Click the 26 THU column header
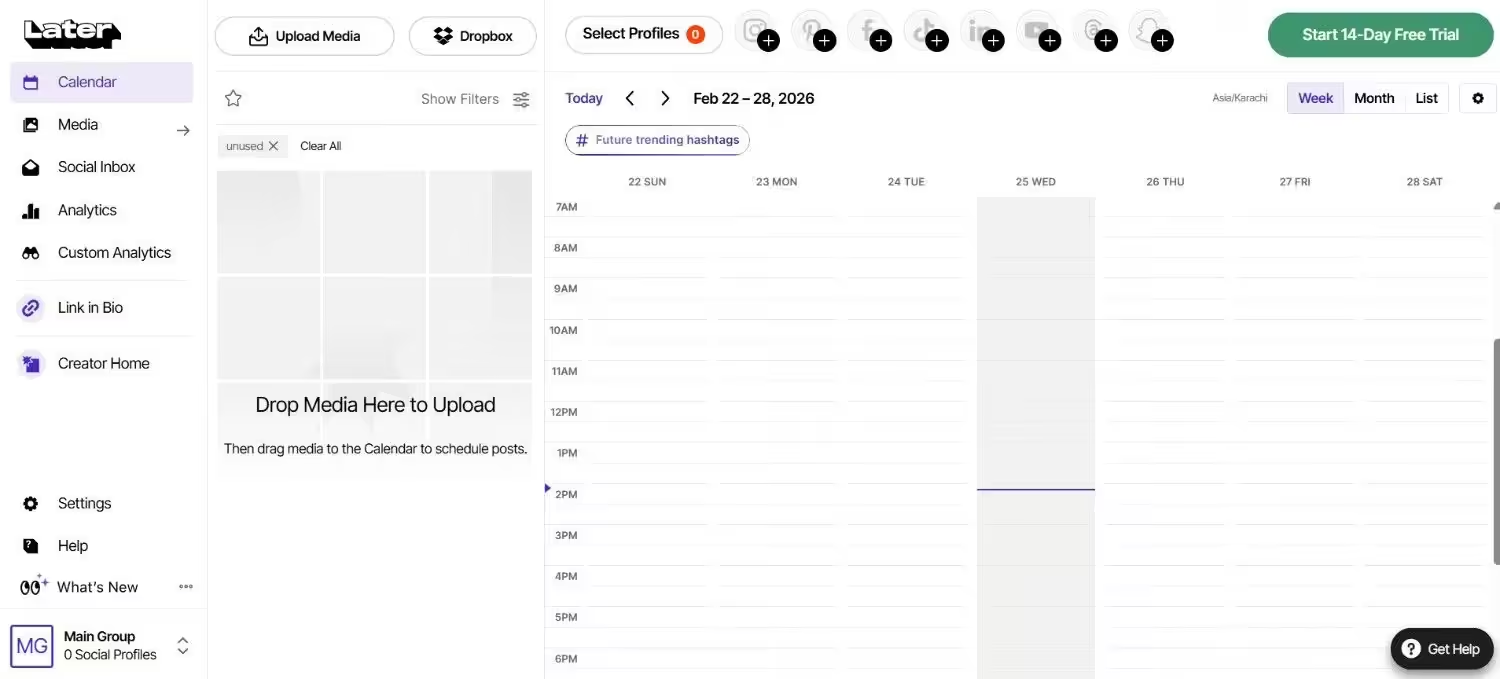 click(x=1166, y=182)
